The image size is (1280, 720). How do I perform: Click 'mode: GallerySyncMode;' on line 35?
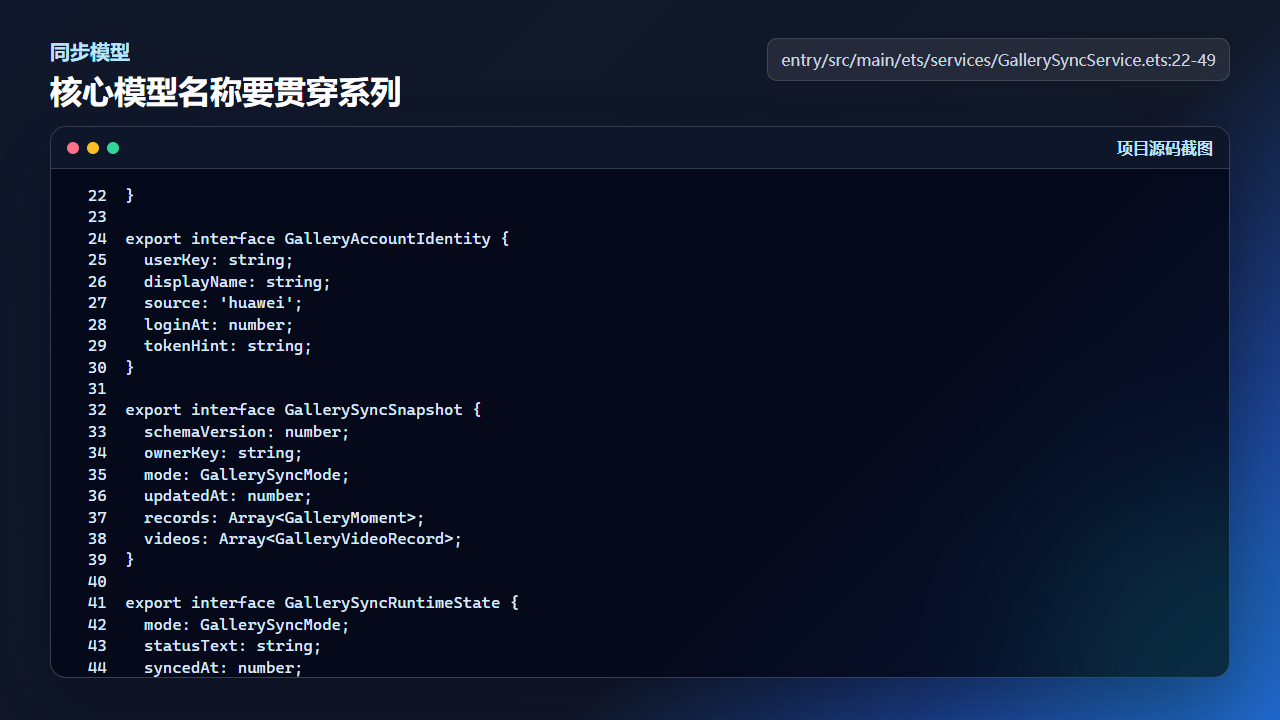point(247,475)
